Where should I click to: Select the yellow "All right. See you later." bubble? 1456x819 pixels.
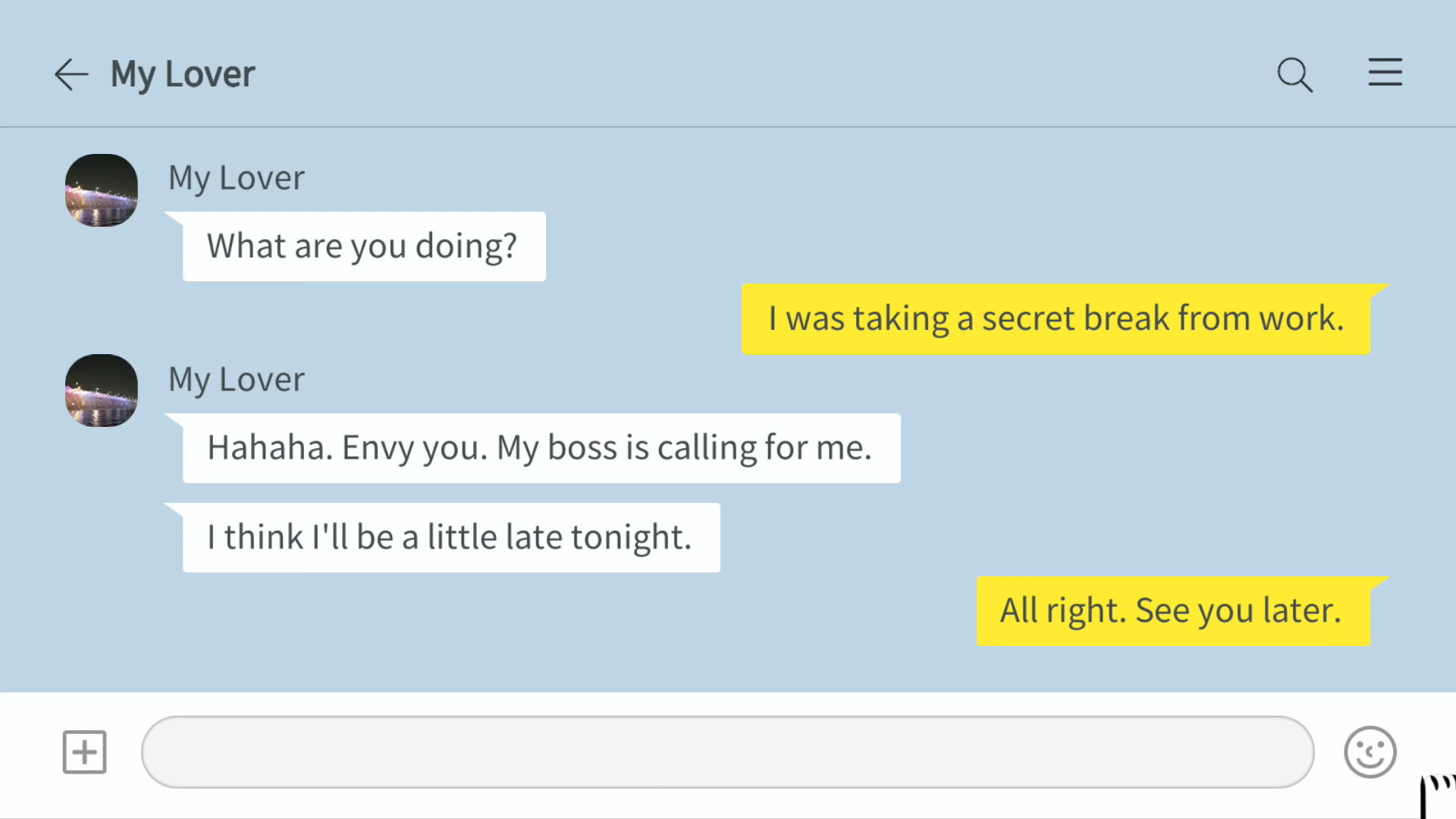click(x=1172, y=611)
